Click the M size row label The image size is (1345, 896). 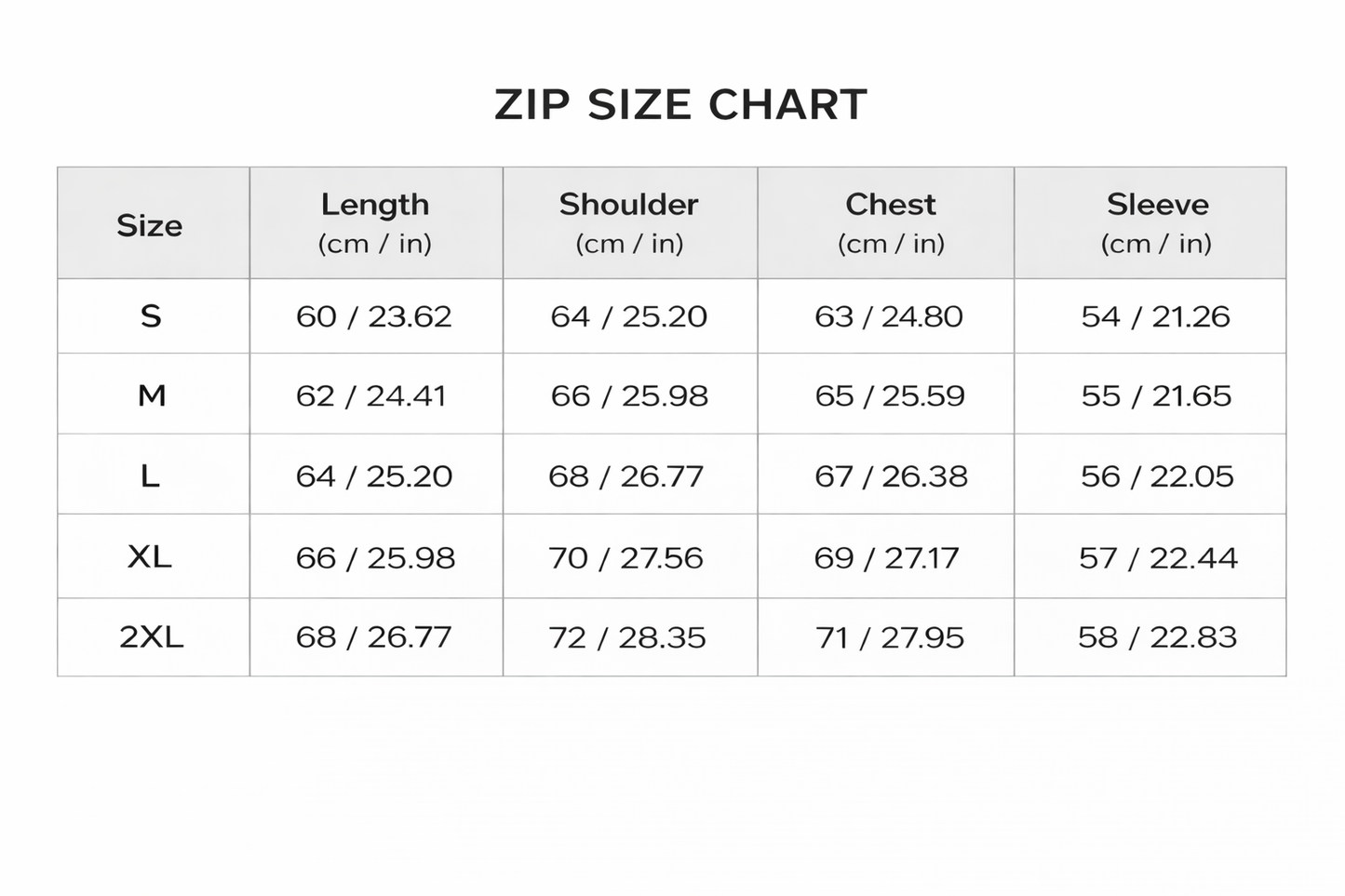pos(152,395)
